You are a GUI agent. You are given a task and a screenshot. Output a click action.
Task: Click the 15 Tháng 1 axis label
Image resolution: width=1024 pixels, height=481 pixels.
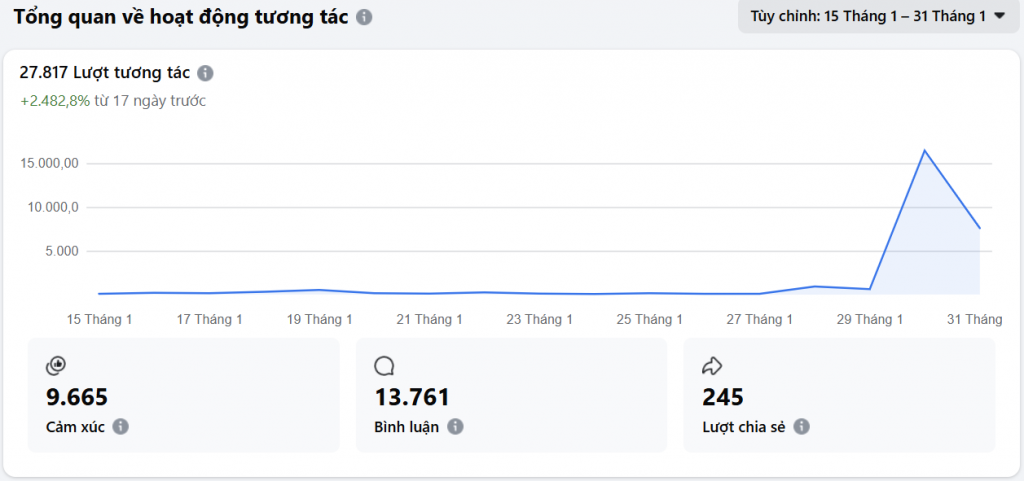(100, 319)
